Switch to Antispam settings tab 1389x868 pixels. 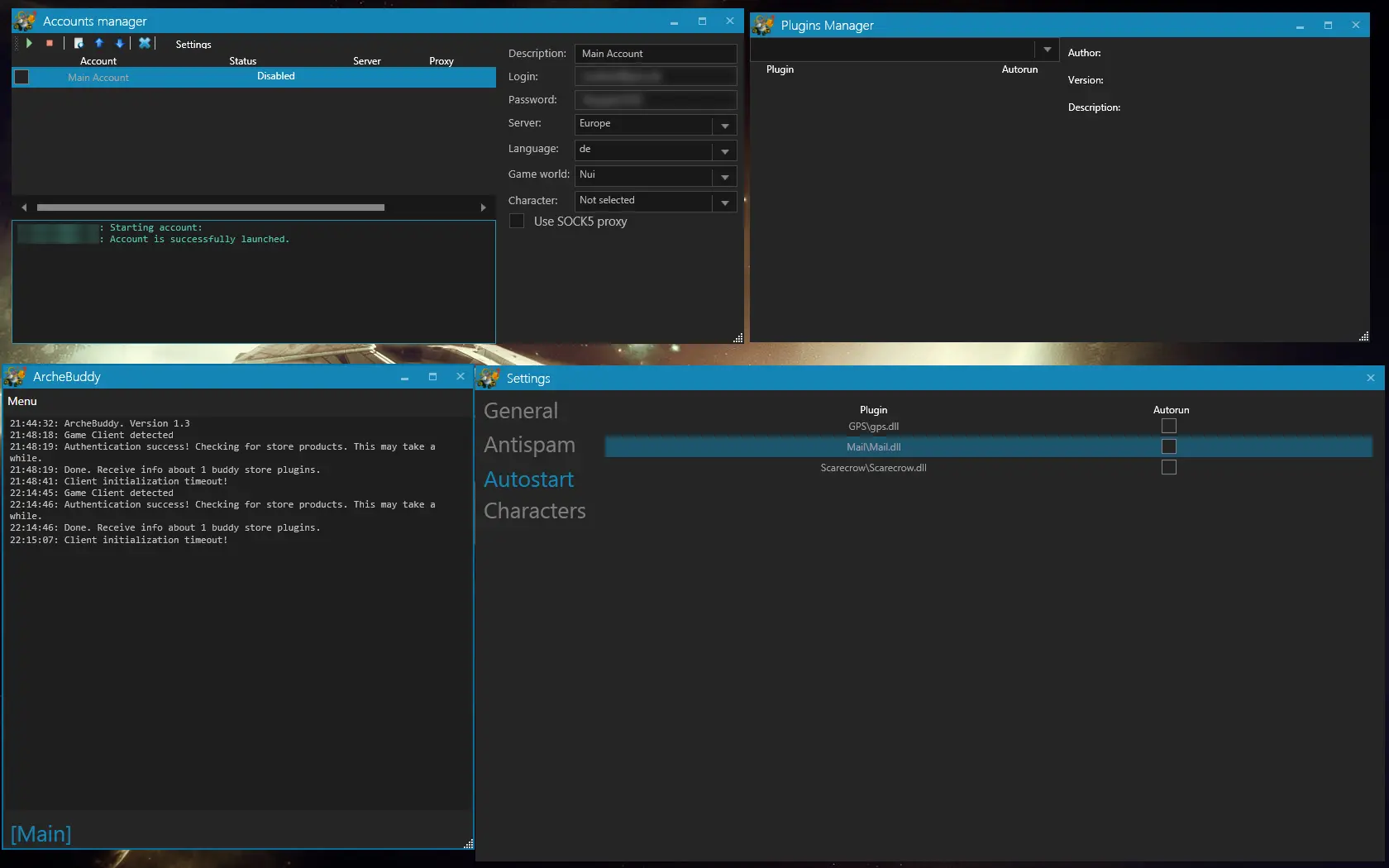pyautogui.click(x=529, y=445)
